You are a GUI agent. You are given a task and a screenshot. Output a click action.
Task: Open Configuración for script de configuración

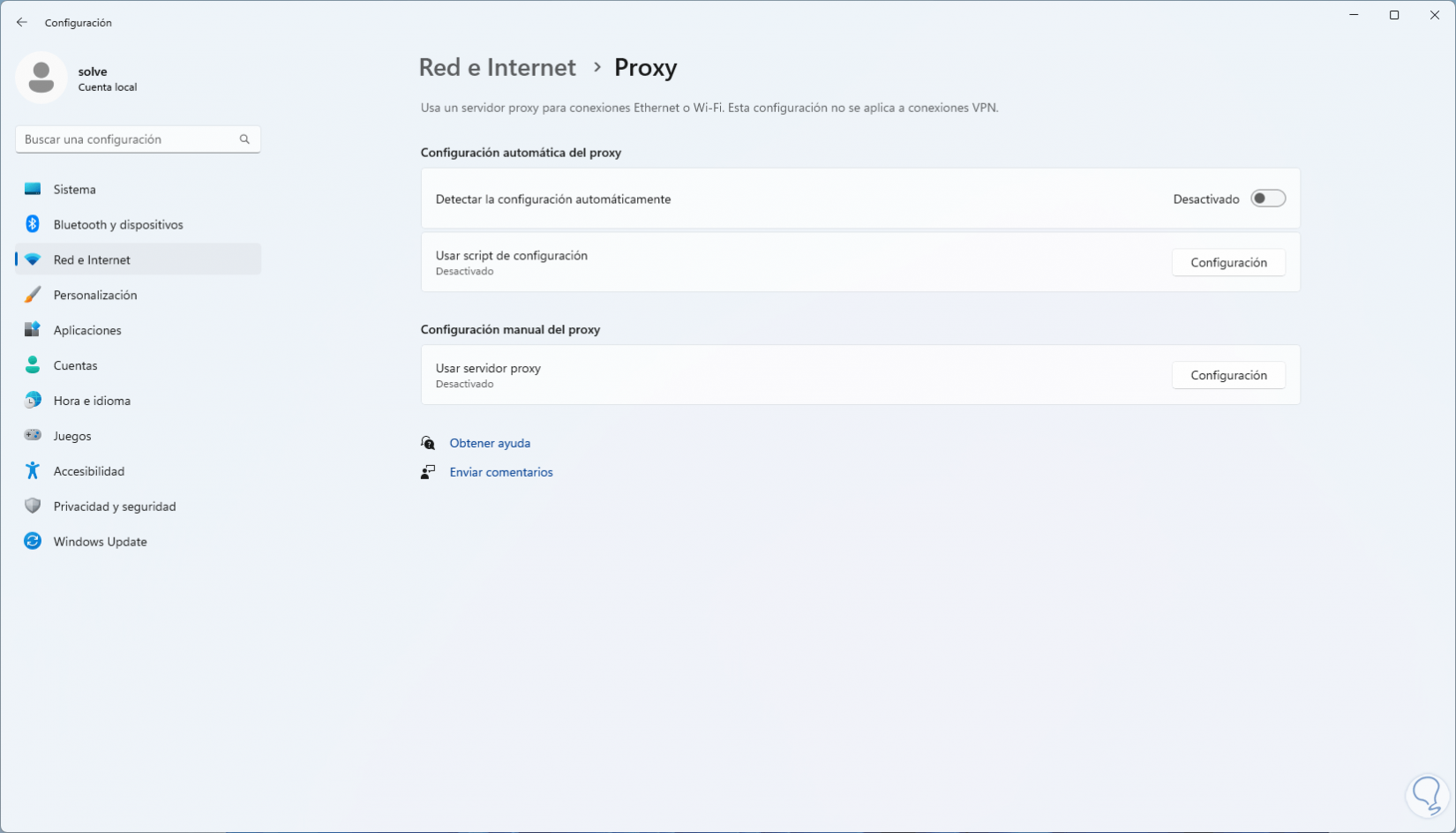pos(1227,263)
